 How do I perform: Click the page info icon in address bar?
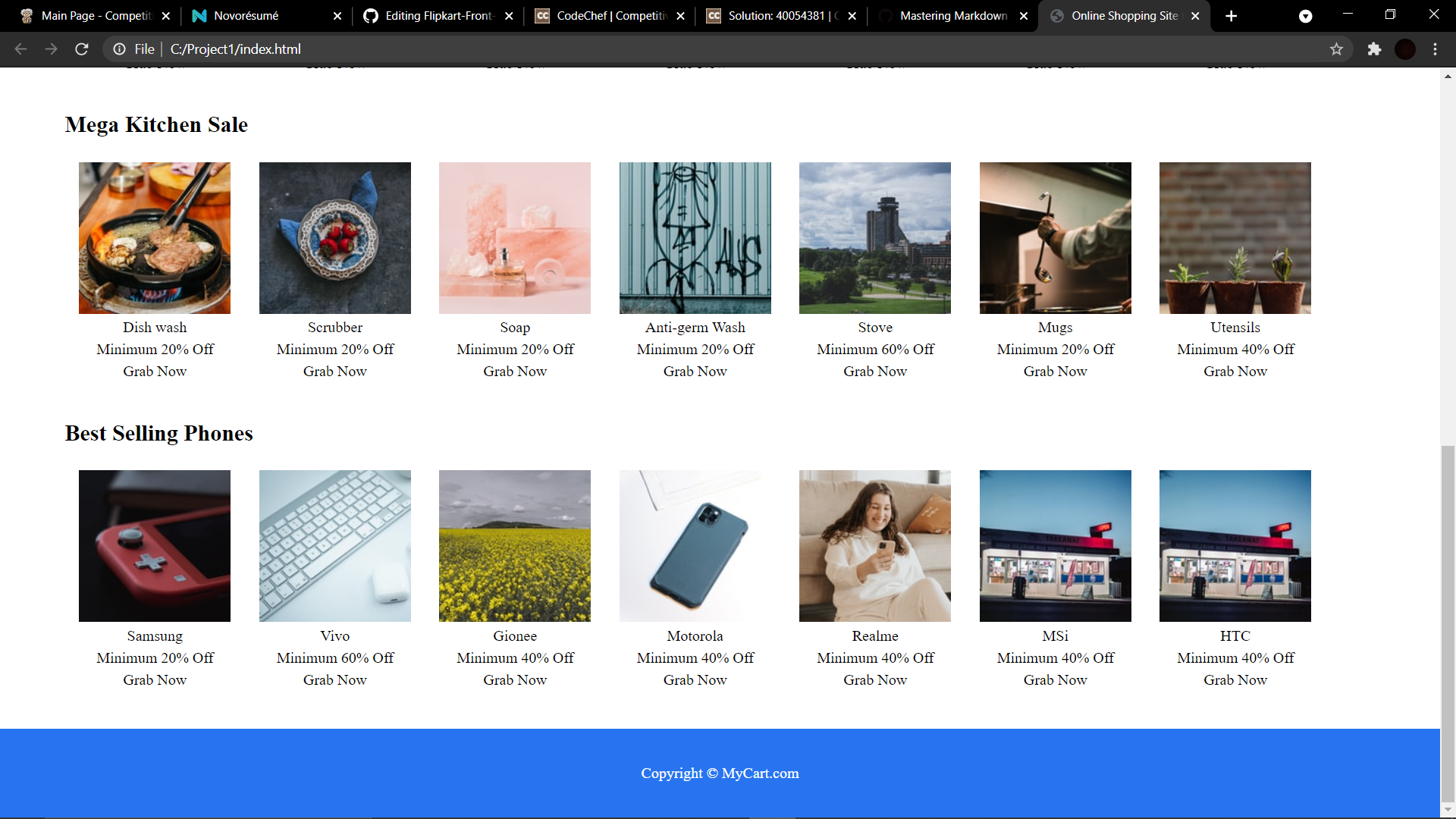point(119,49)
